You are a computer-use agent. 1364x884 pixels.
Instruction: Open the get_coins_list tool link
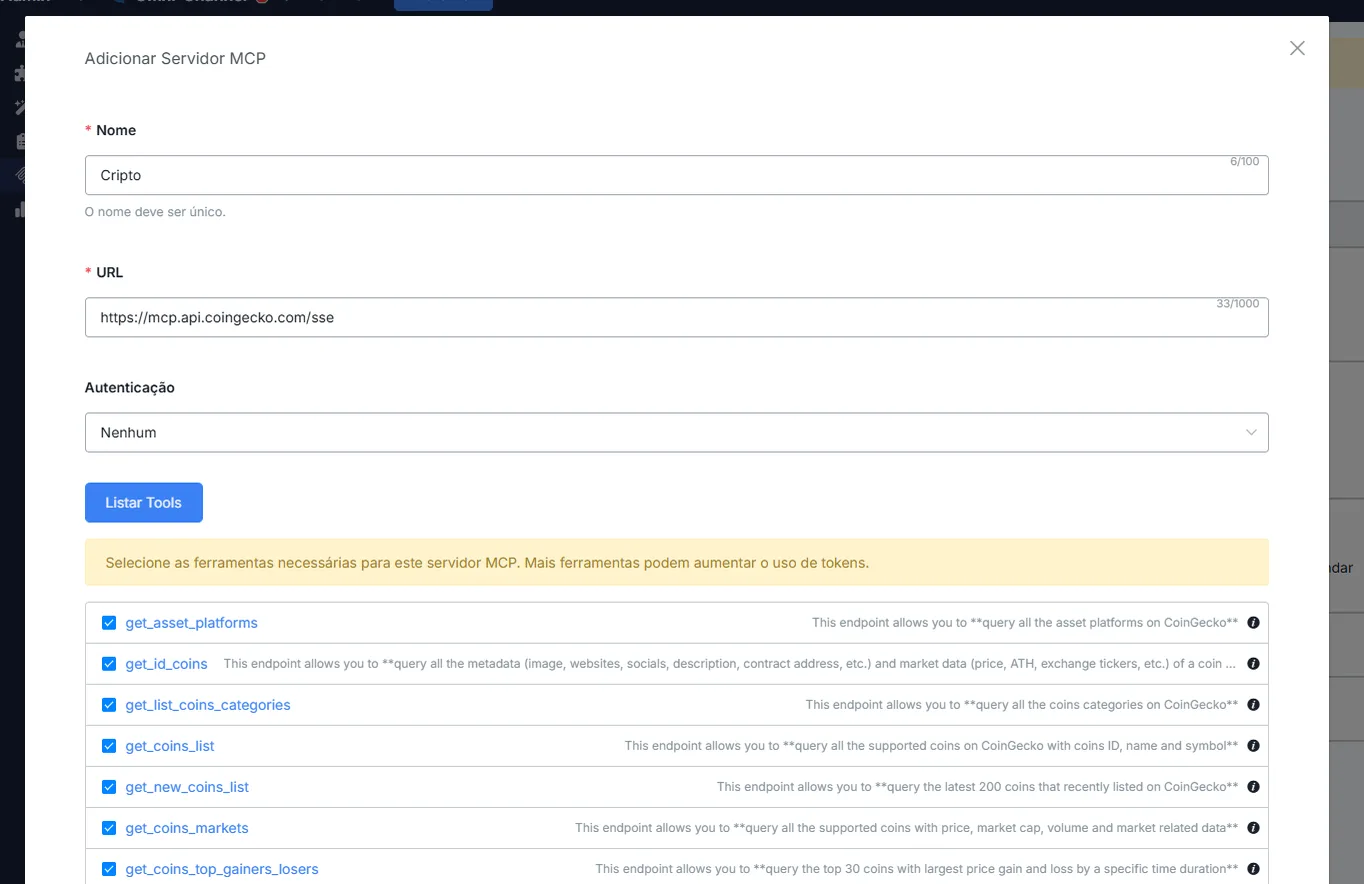tap(170, 746)
